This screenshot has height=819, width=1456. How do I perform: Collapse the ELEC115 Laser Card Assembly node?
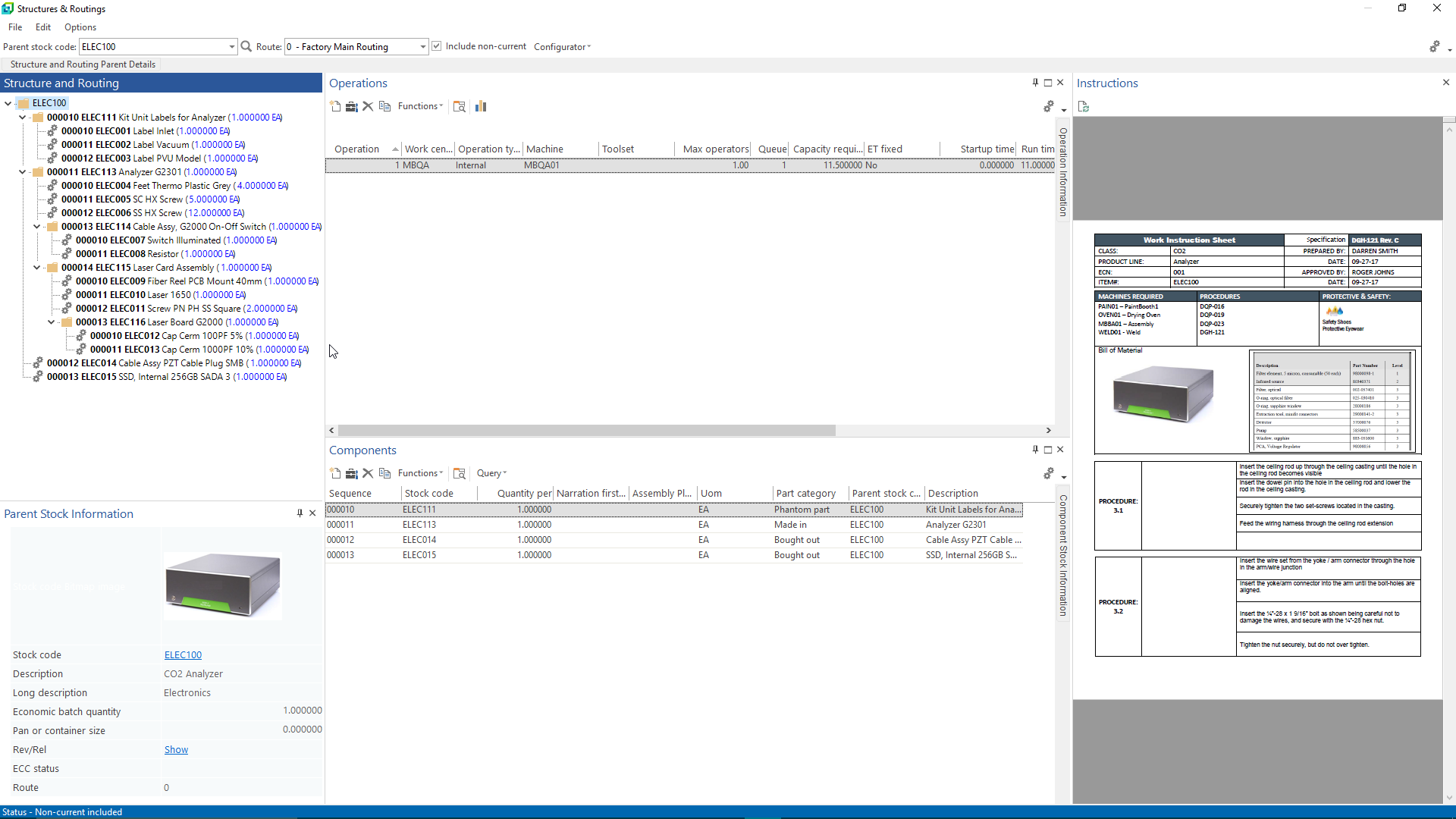(x=37, y=268)
